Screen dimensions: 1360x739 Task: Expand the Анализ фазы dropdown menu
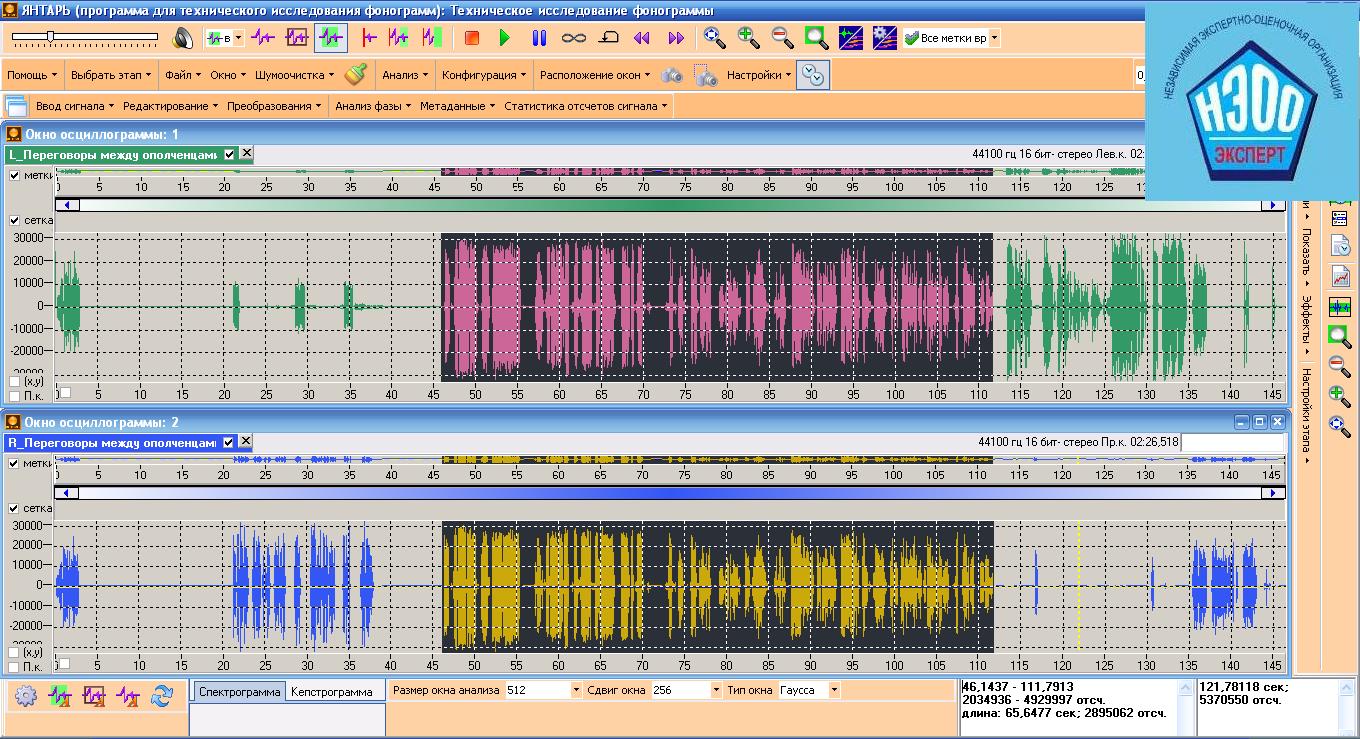pyautogui.click(x=374, y=106)
